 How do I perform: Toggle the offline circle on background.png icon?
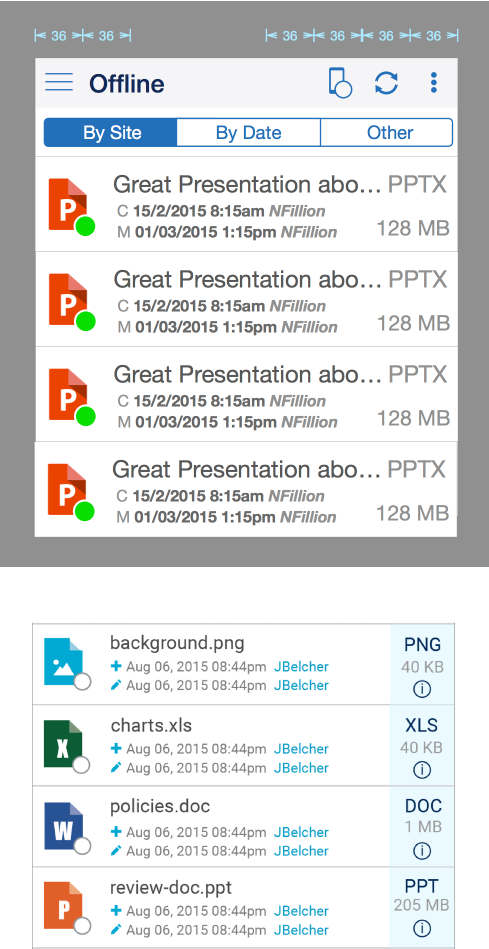[x=82, y=682]
